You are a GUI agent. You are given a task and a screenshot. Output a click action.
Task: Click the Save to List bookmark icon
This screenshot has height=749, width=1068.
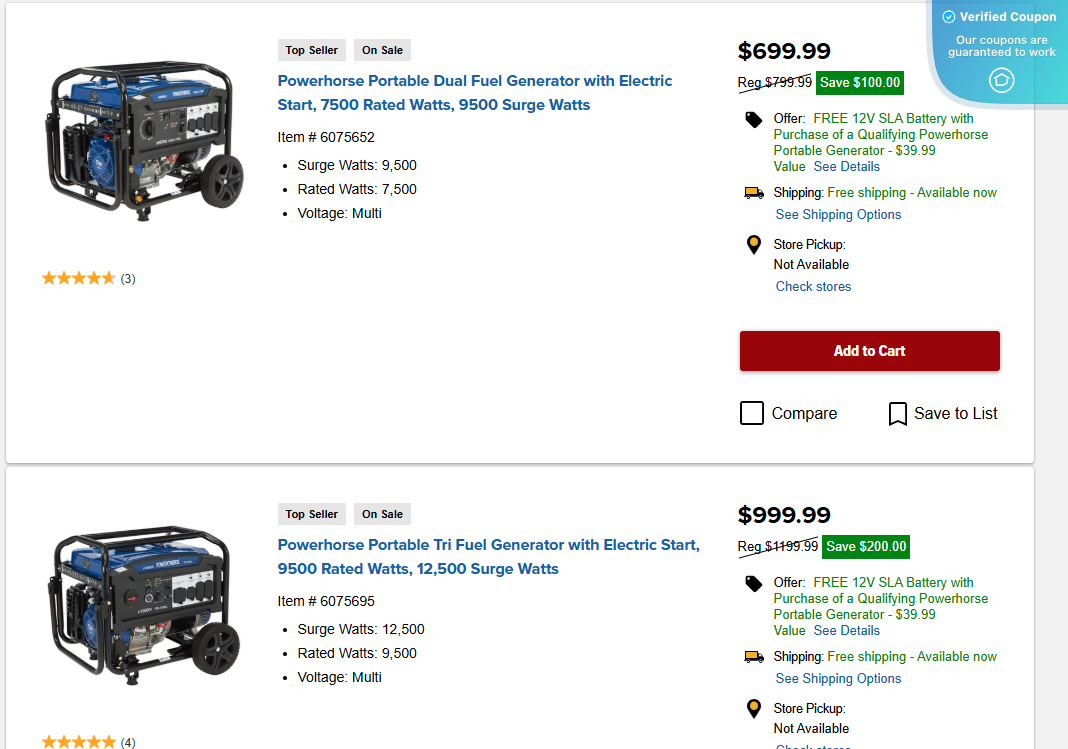[x=897, y=413]
